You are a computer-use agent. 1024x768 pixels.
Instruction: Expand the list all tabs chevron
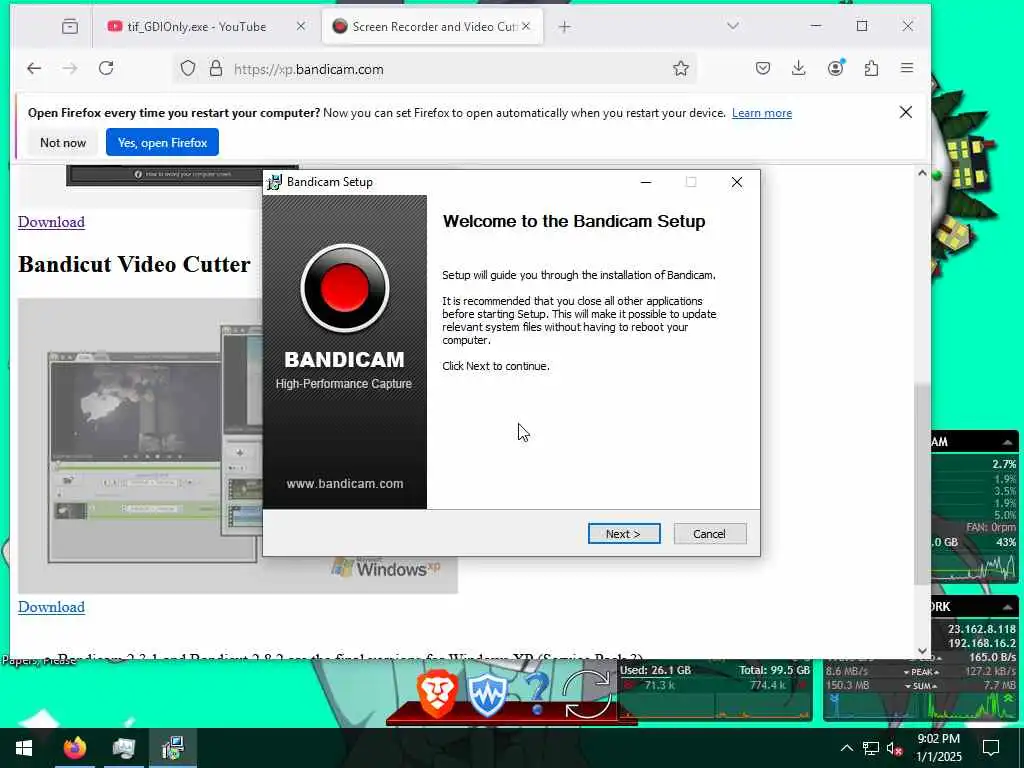733,26
